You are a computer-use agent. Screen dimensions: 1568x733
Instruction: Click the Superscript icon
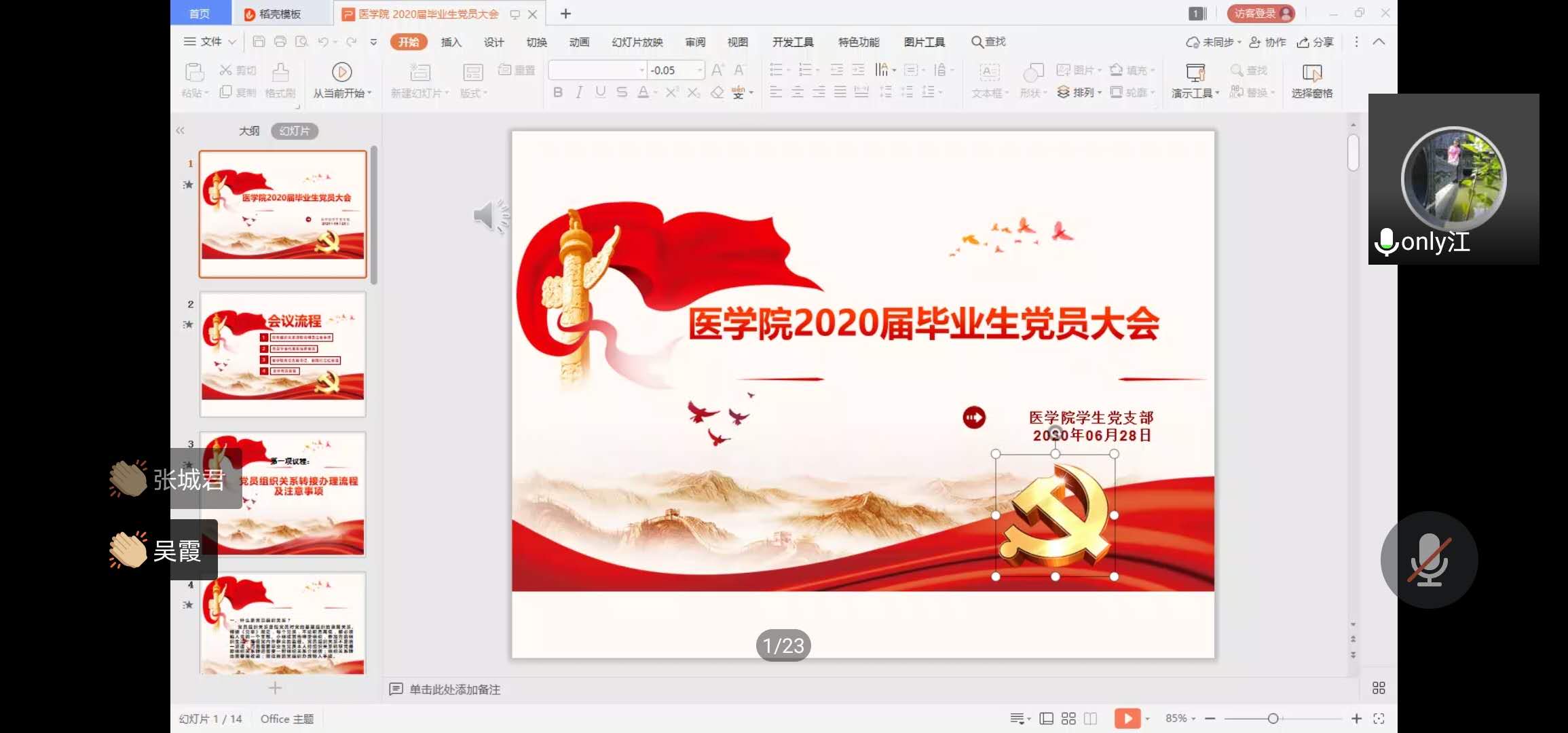click(x=671, y=92)
